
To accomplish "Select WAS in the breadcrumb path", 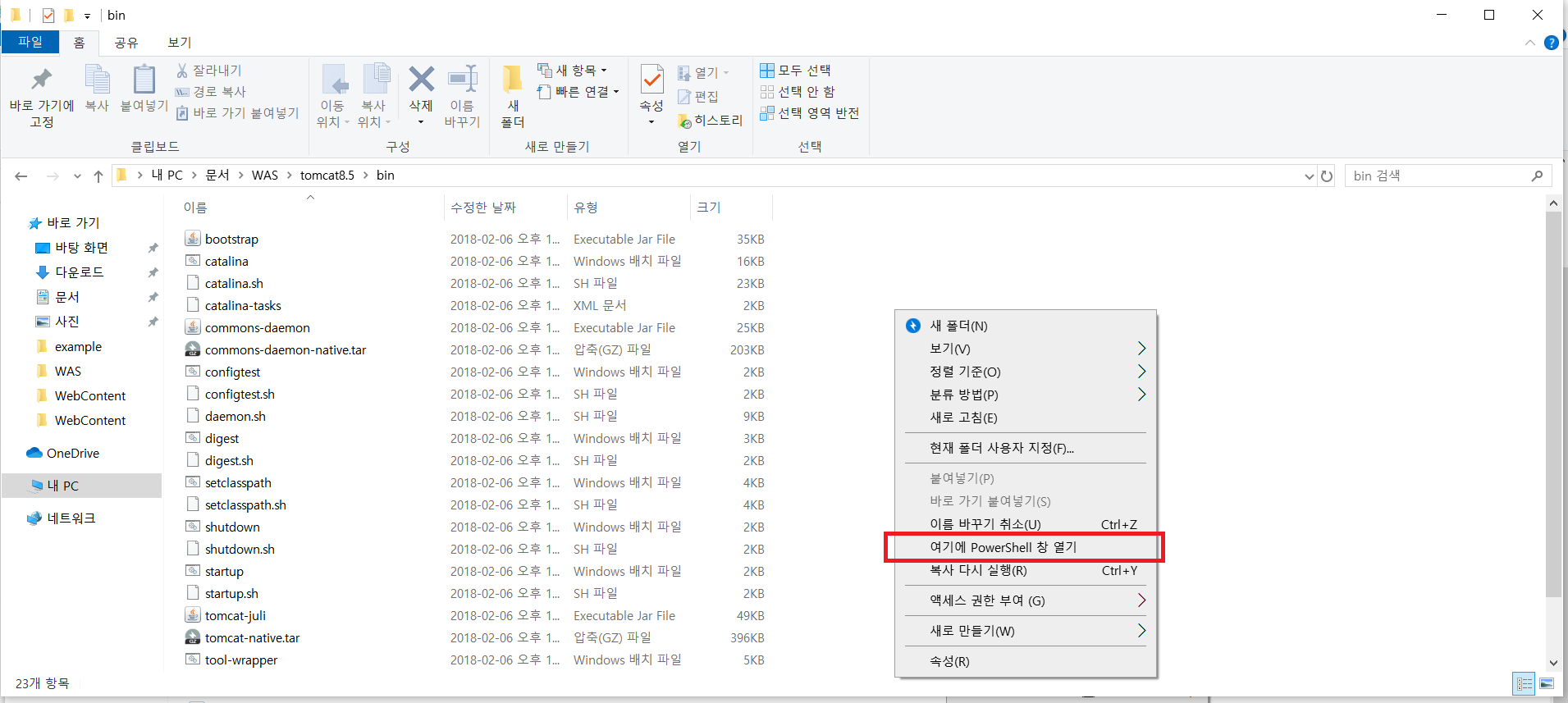I will tap(264, 176).
